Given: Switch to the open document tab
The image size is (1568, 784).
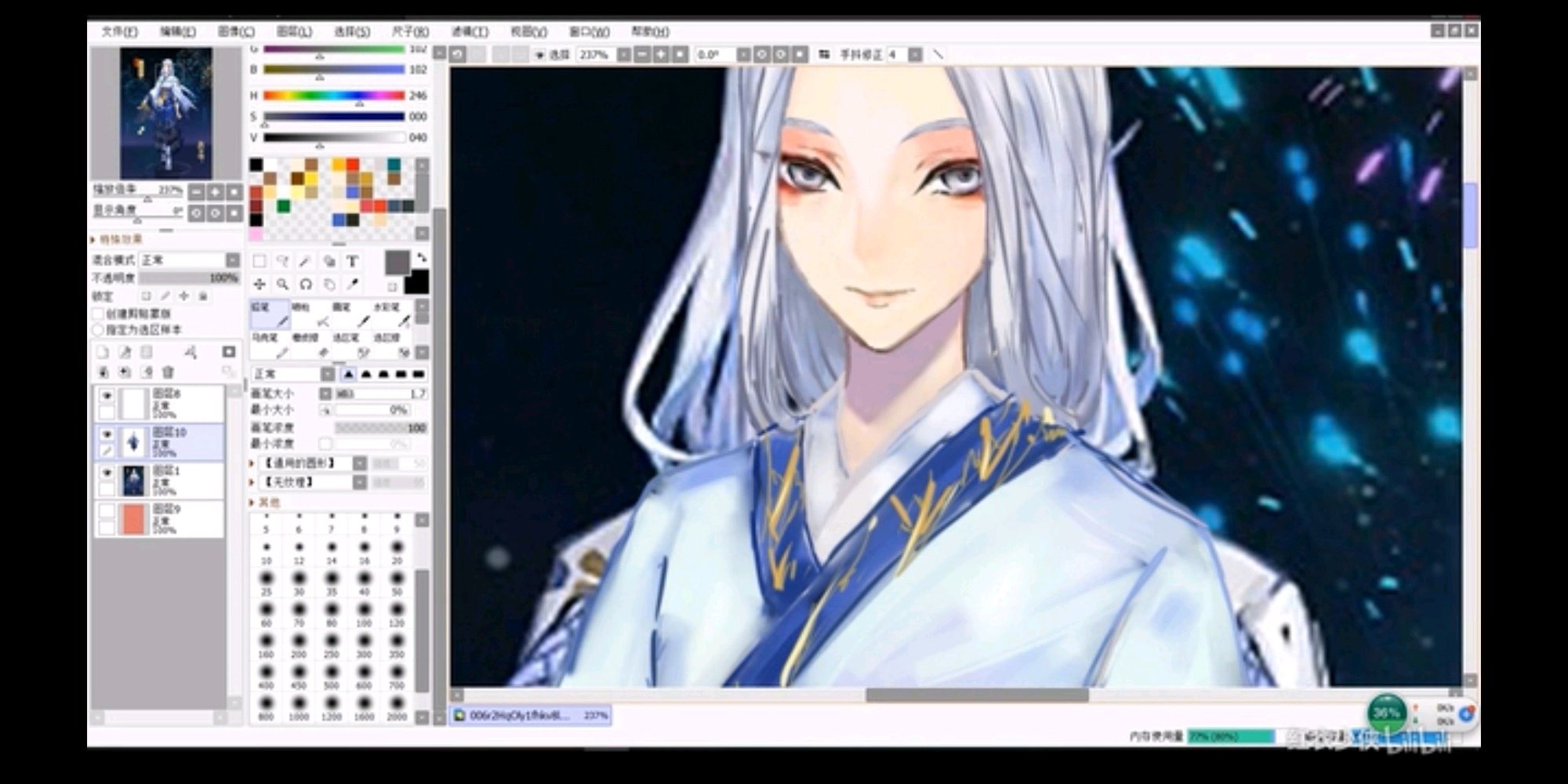Looking at the screenshot, I should [531, 716].
